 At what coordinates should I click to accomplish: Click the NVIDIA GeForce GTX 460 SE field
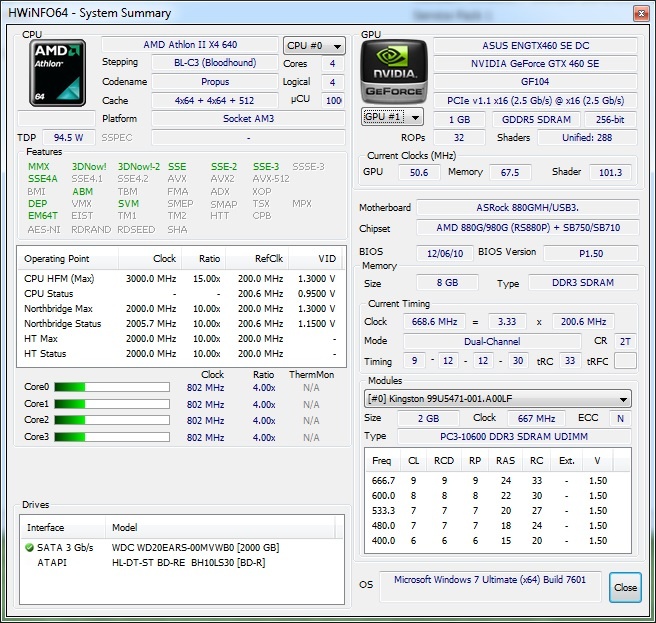(536, 64)
